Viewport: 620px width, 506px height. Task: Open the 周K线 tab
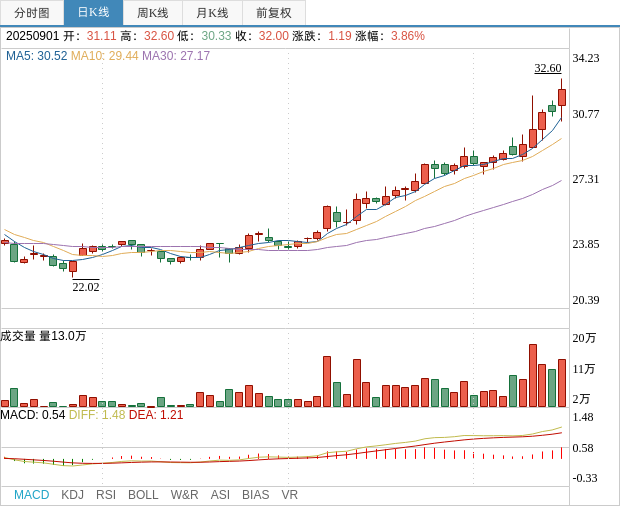(x=153, y=13)
